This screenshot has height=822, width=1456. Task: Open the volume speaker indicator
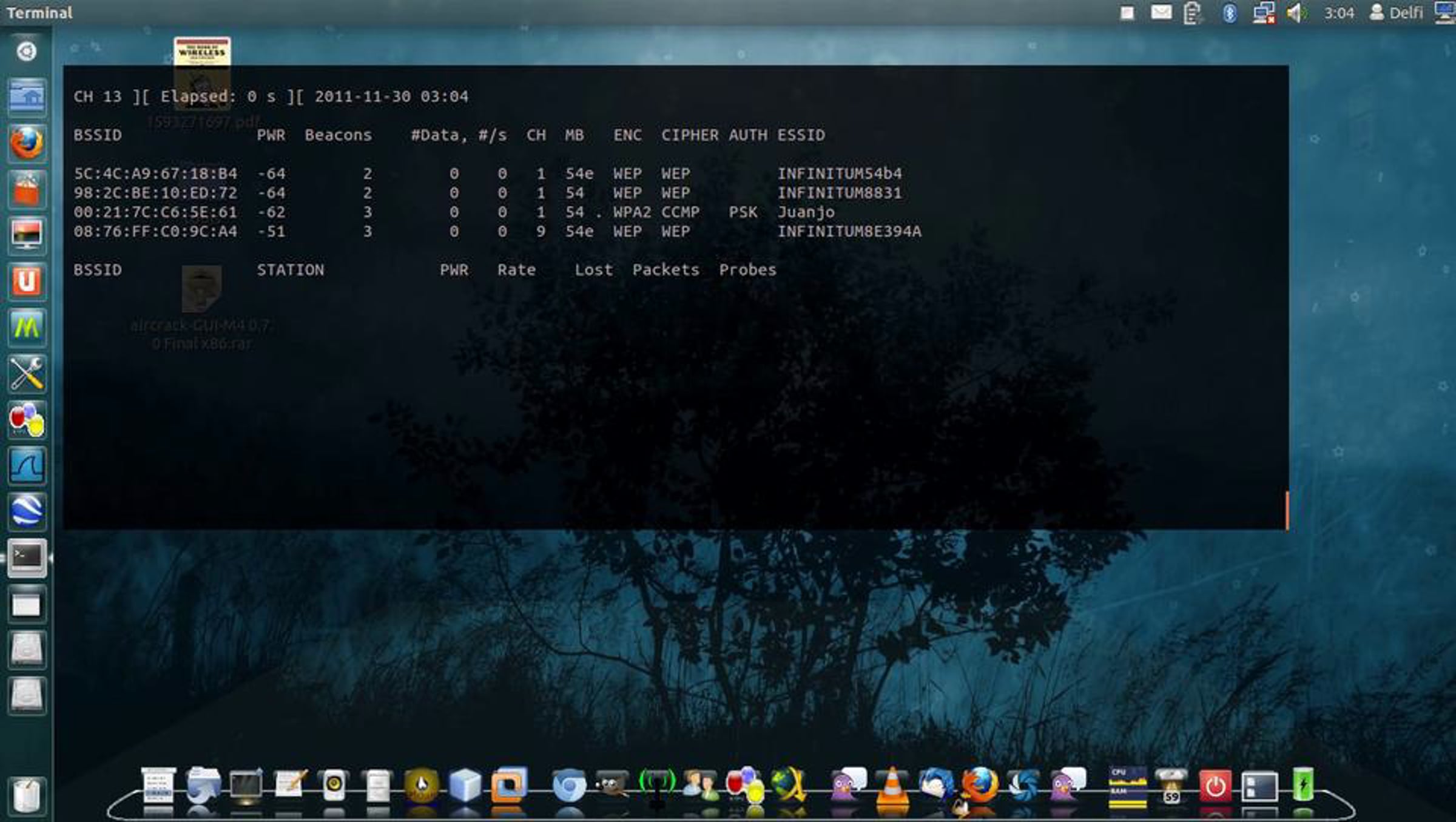(1296, 13)
